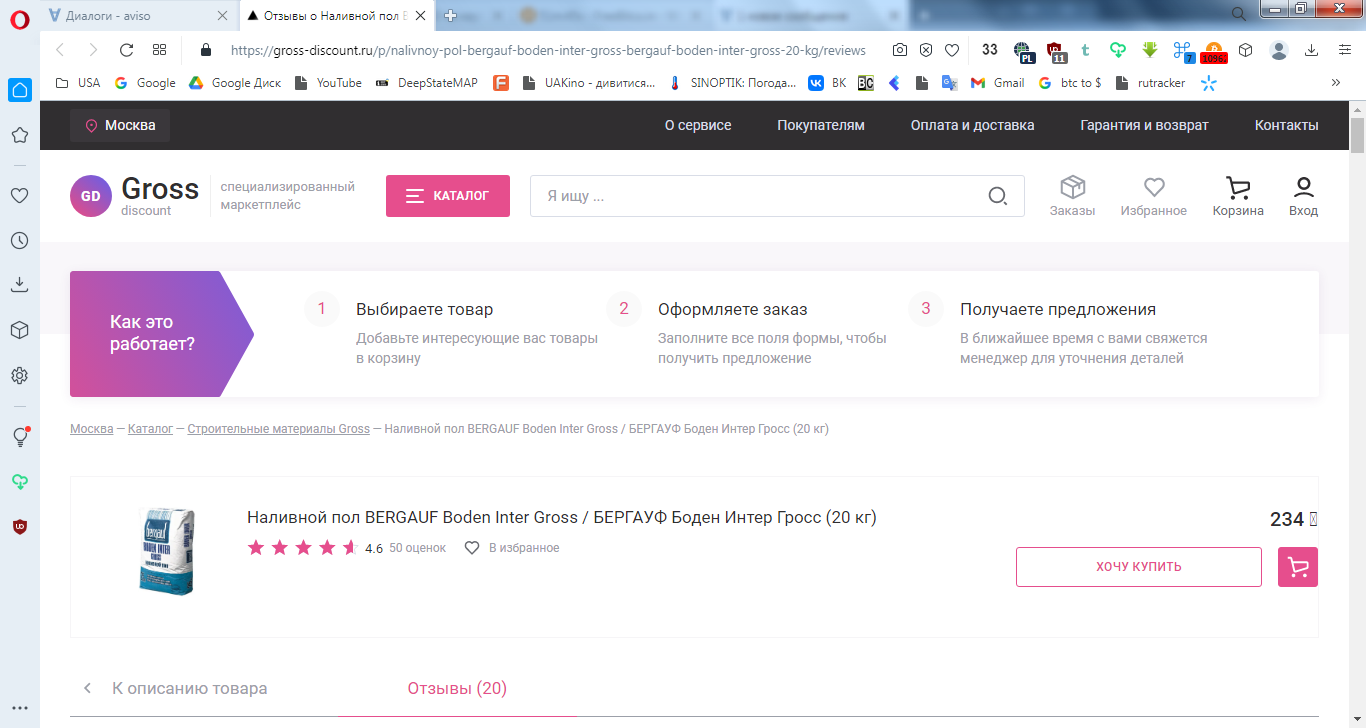
Task: Go to Opera sidebar home icon
Action: pyautogui.click(x=20, y=90)
